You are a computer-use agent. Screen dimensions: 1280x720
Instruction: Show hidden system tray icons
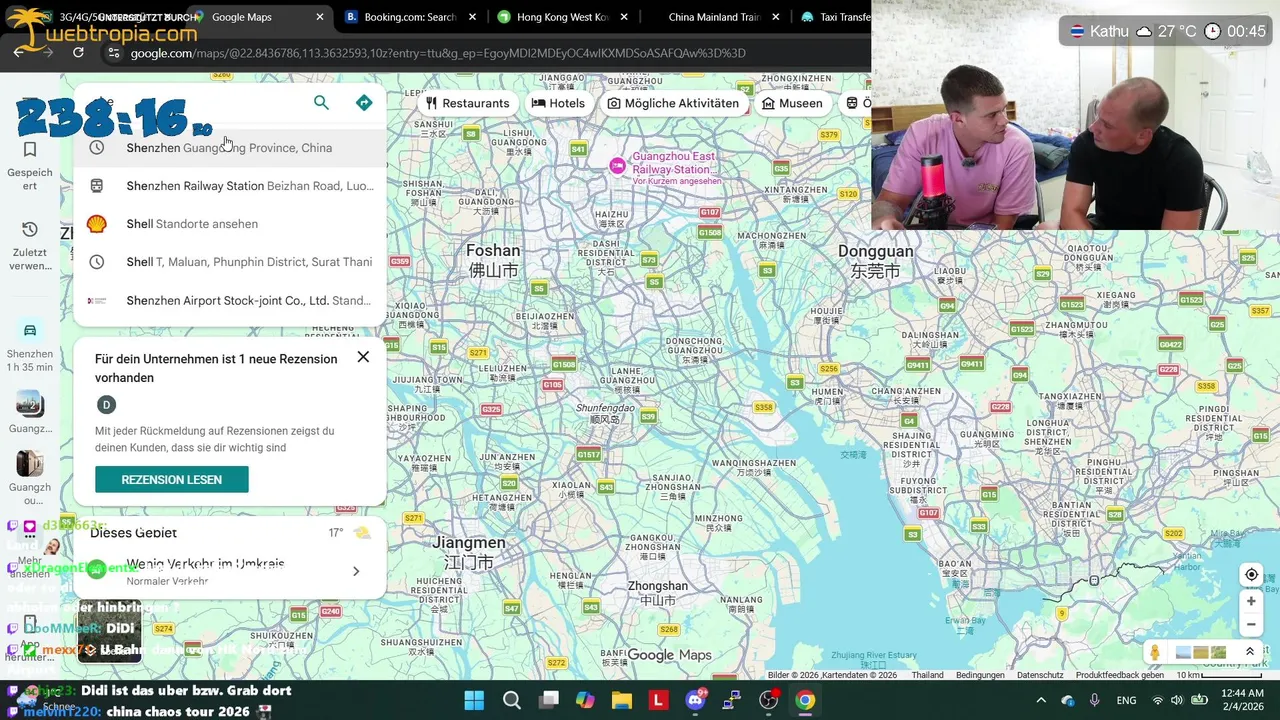pyautogui.click(x=1041, y=700)
